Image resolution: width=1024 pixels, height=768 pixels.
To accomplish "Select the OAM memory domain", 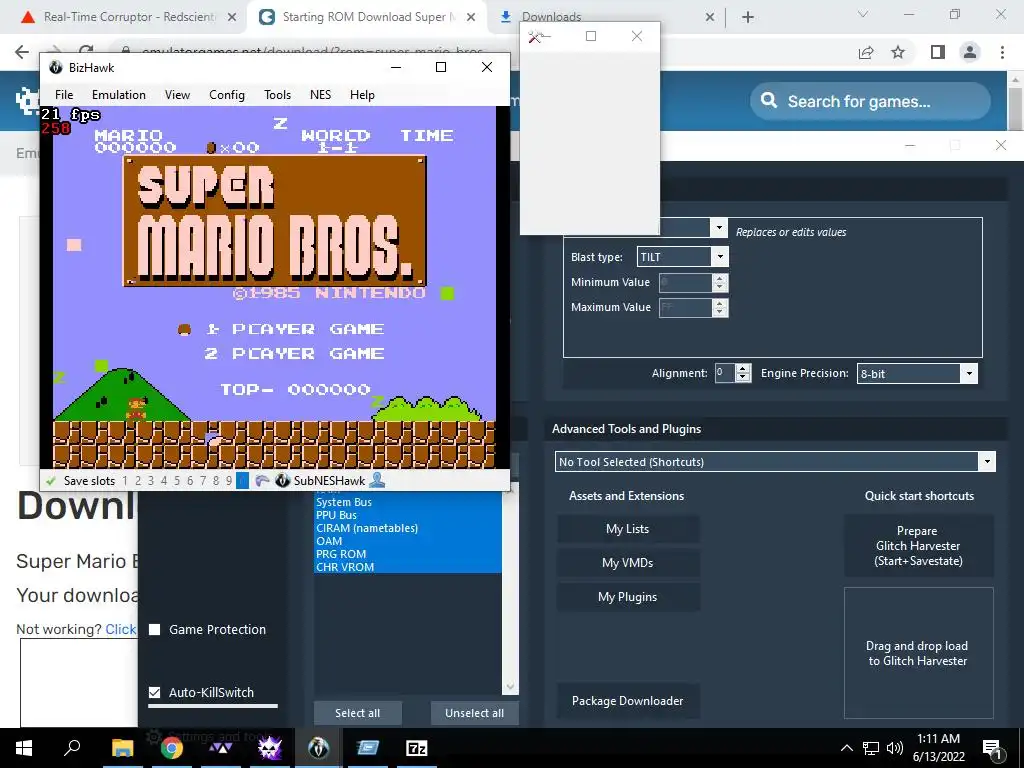I will pyautogui.click(x=408, y=541).
